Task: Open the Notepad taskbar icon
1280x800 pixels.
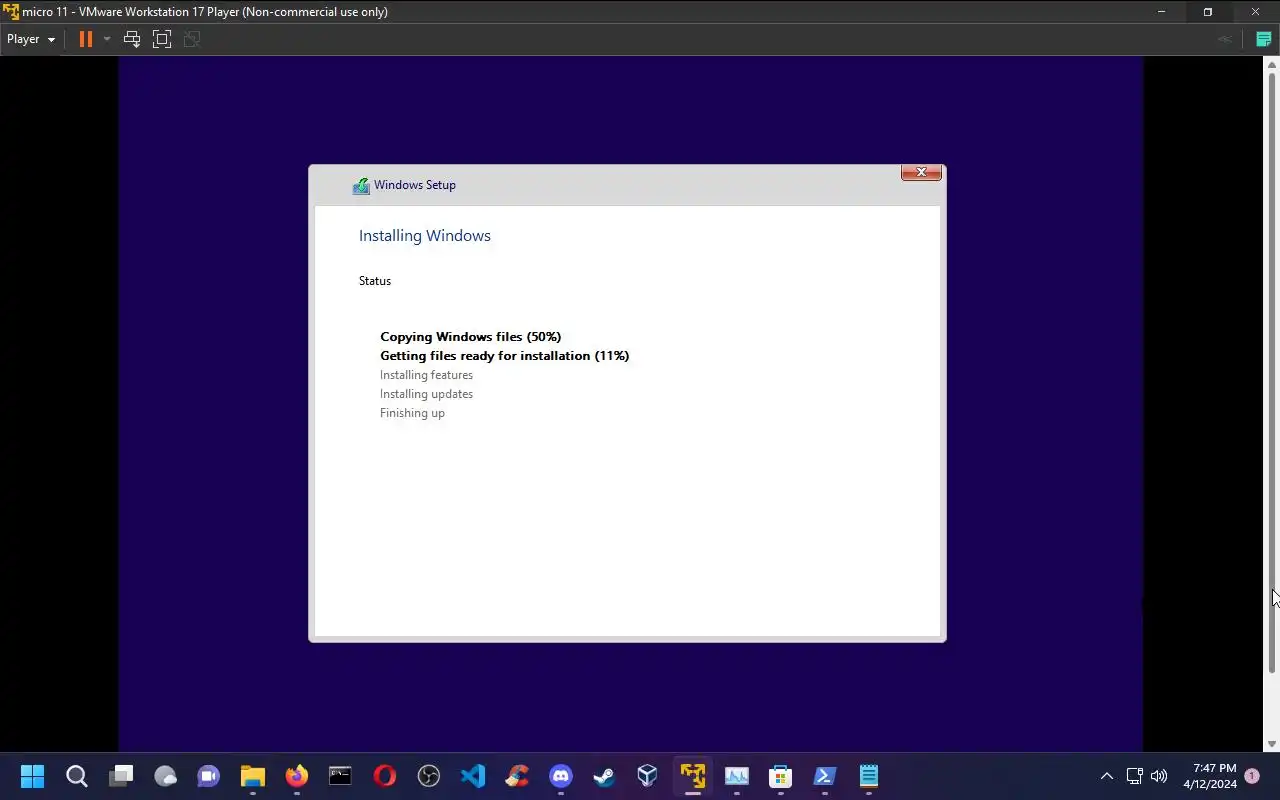Action: click(869, 776)
